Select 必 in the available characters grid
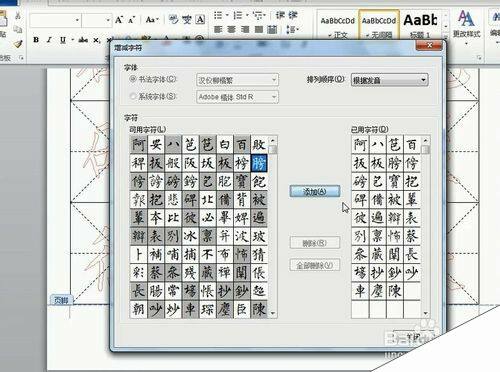 tap(207, 217)
